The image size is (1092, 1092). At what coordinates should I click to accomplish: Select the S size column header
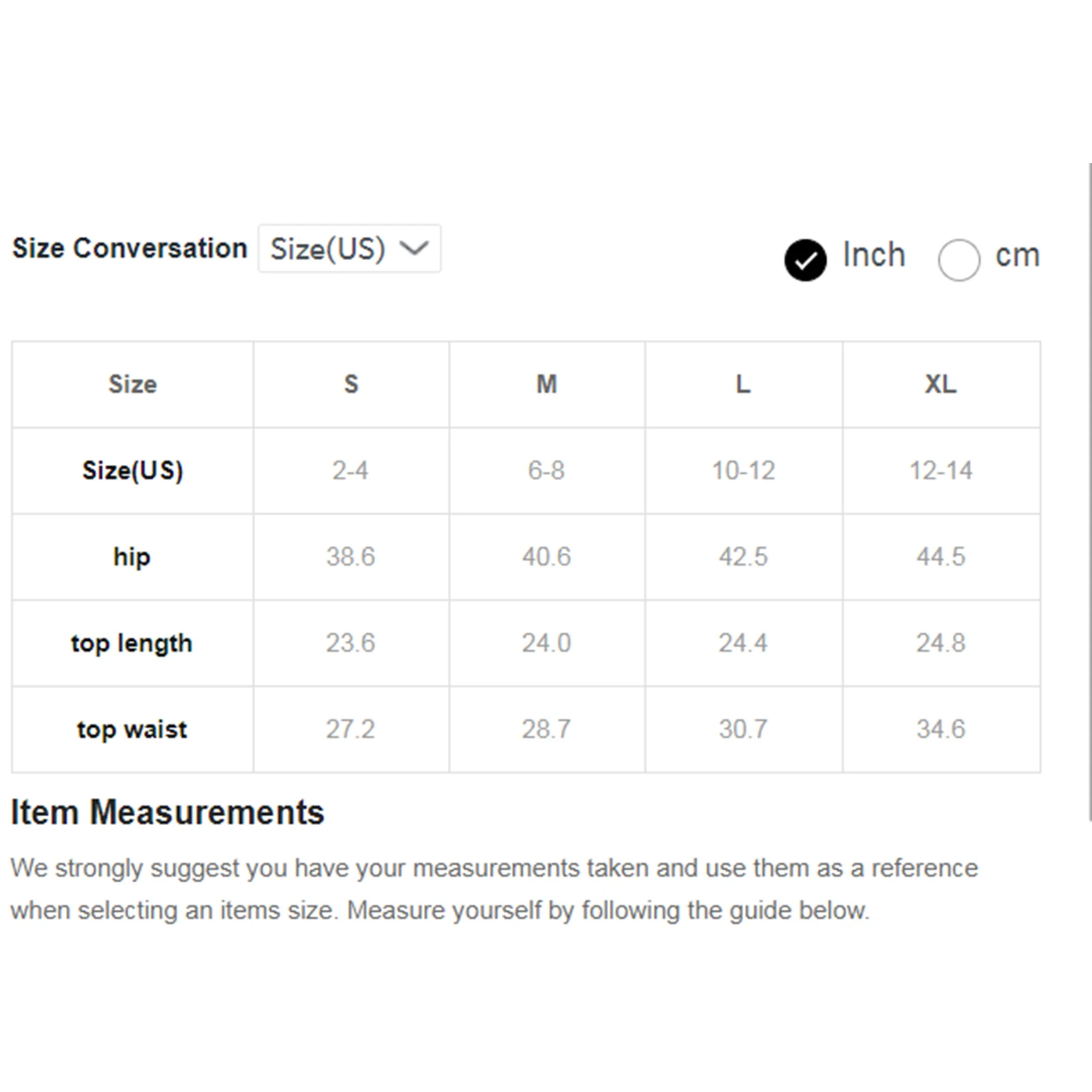[351, 384]
